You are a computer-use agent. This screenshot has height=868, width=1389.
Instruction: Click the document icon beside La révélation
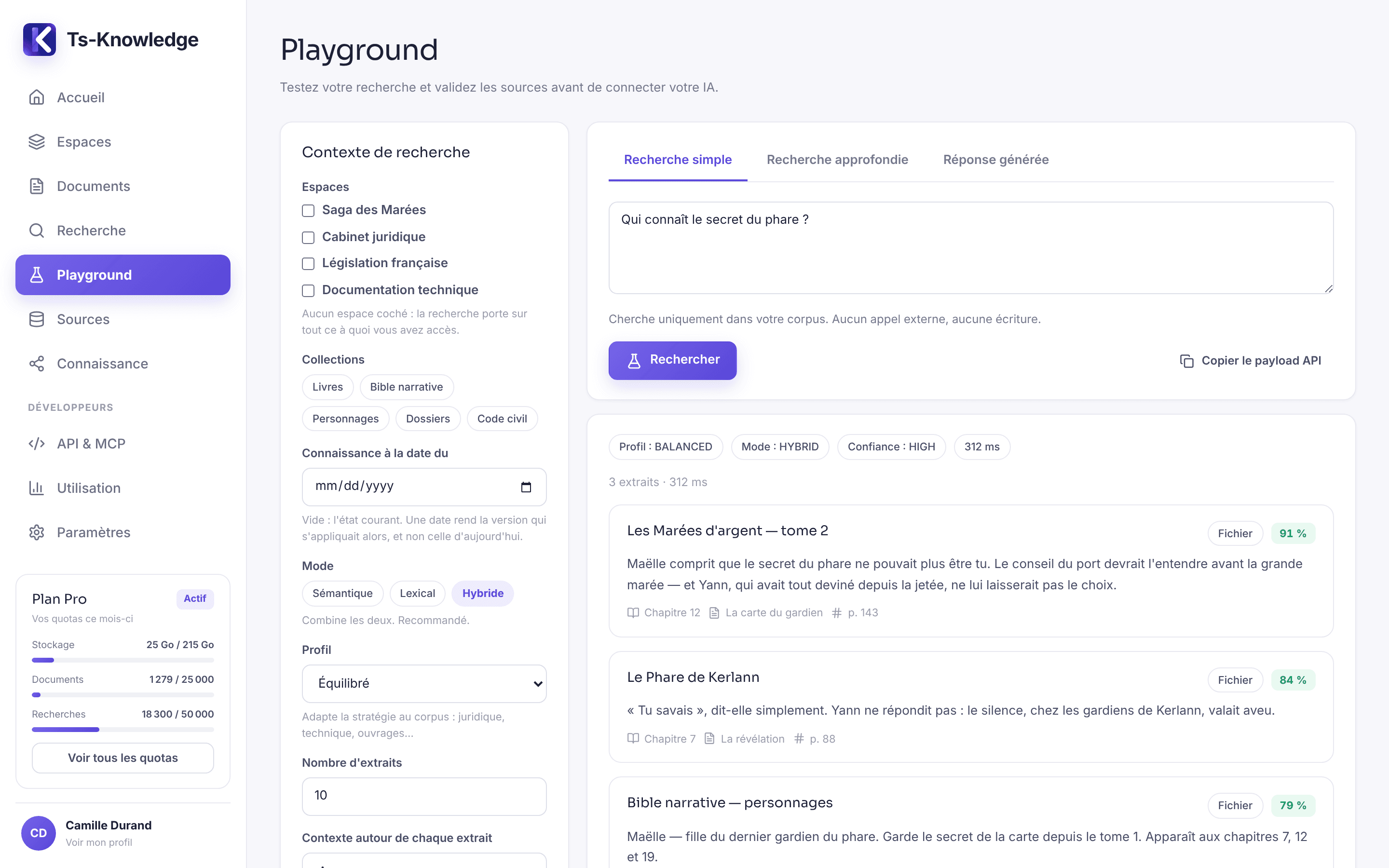(709, 739)
